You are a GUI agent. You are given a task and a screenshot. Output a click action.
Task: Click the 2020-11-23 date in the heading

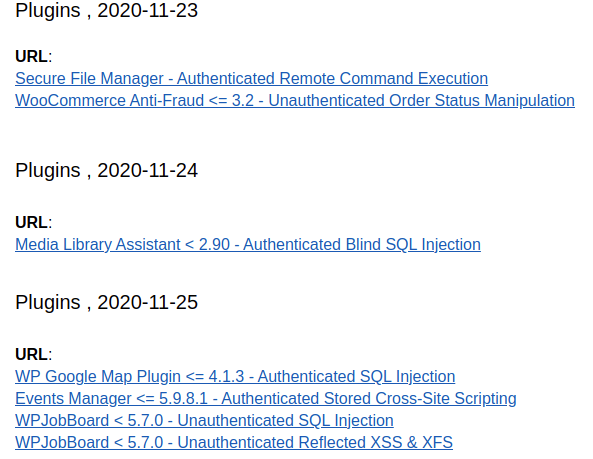coord(147,10)
